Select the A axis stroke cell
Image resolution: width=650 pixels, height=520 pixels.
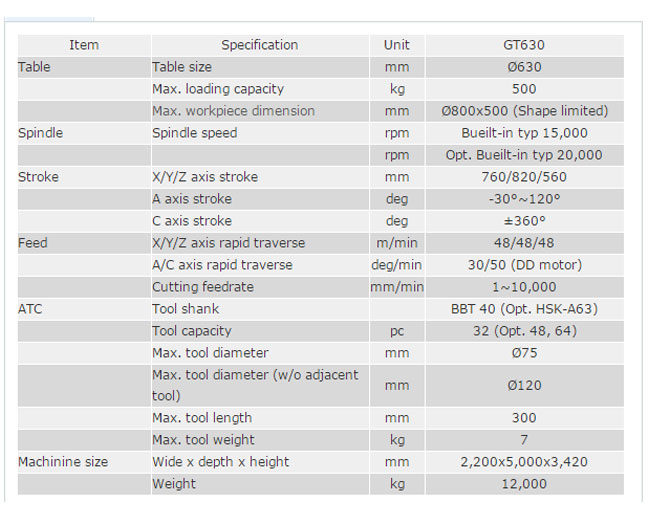[x=192, y=199]
